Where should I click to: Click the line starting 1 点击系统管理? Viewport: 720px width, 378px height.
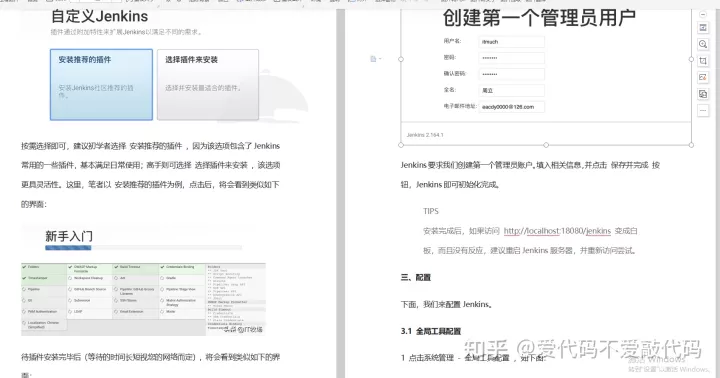(x=473, y=358)
